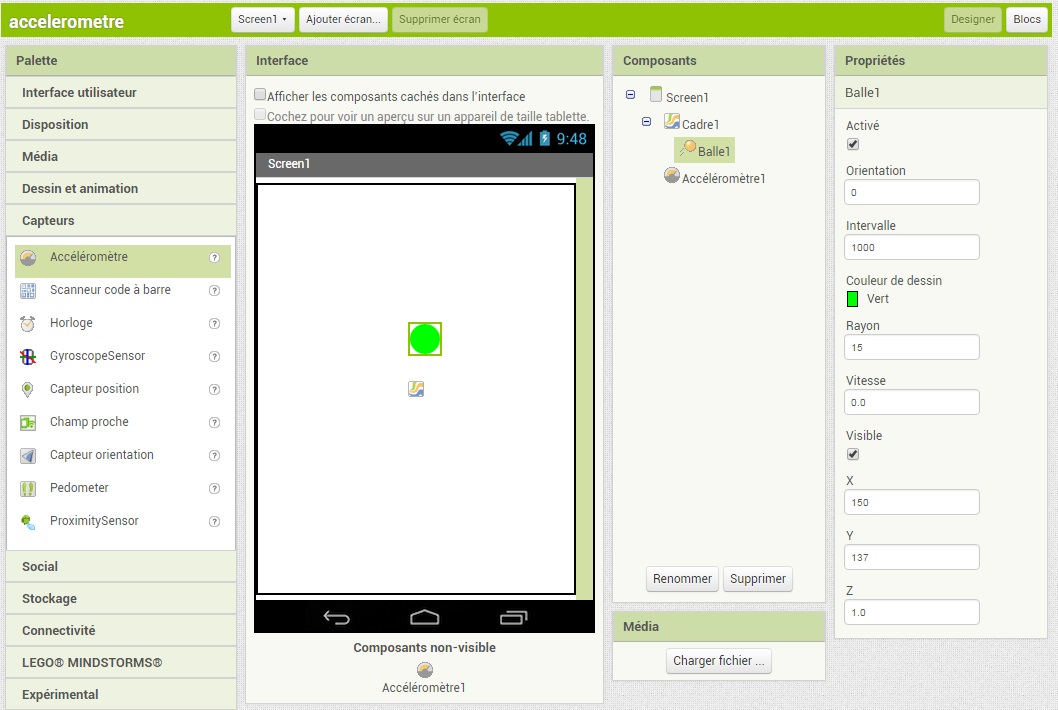This screenshot has height=710, width=1058.
Task: Uncheck the Visible checkbox
Action: click(x=853, y=454)
